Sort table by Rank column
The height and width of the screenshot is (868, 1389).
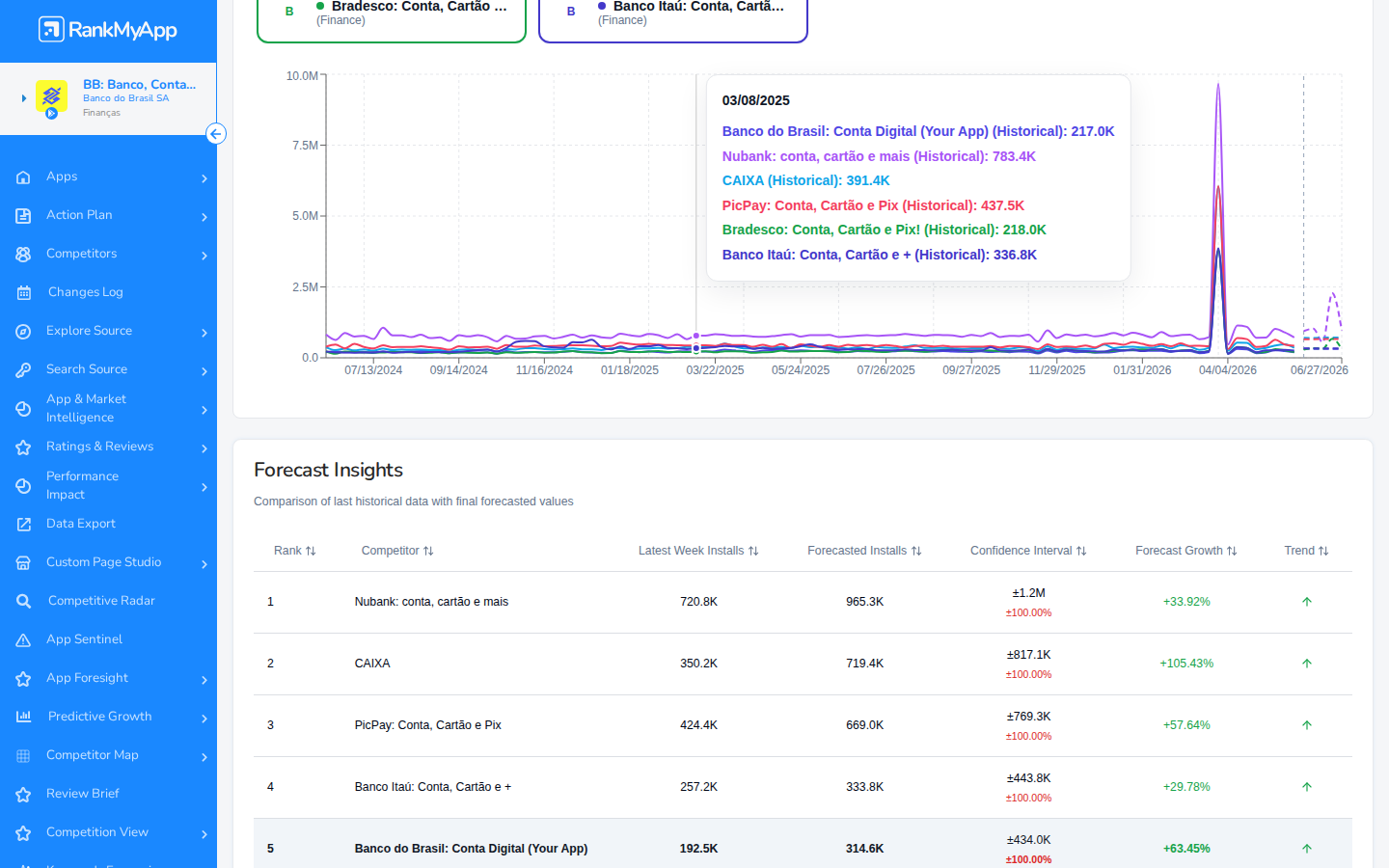point(294,551)
